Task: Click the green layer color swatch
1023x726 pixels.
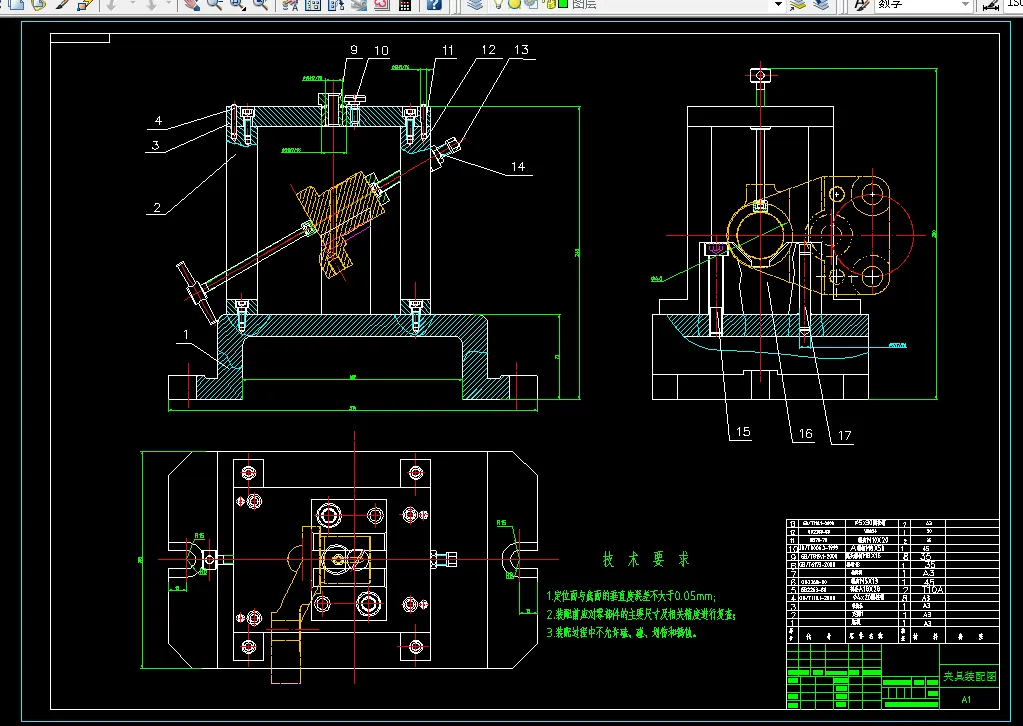Action: pos(563,4)
